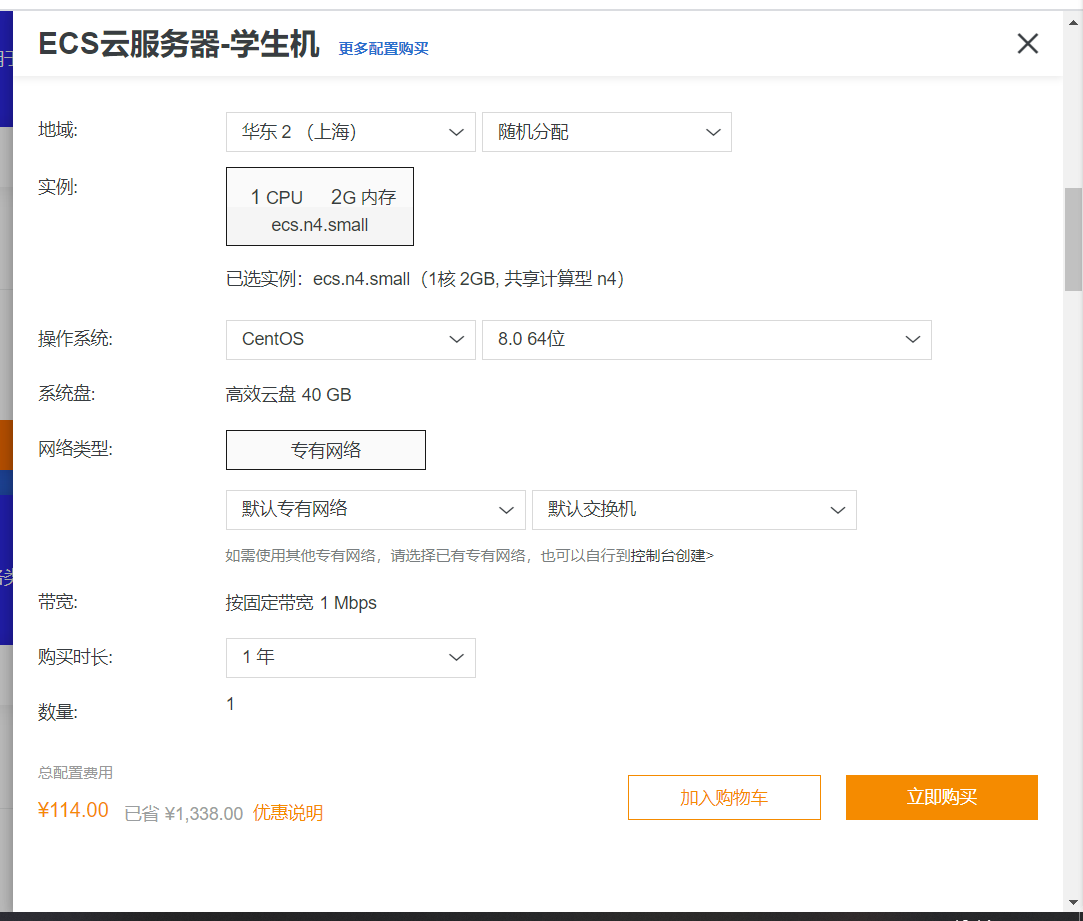1083x921 pixels.
Task: Expand the 8.0 64位 version dropdown
Action: (707, 339)
